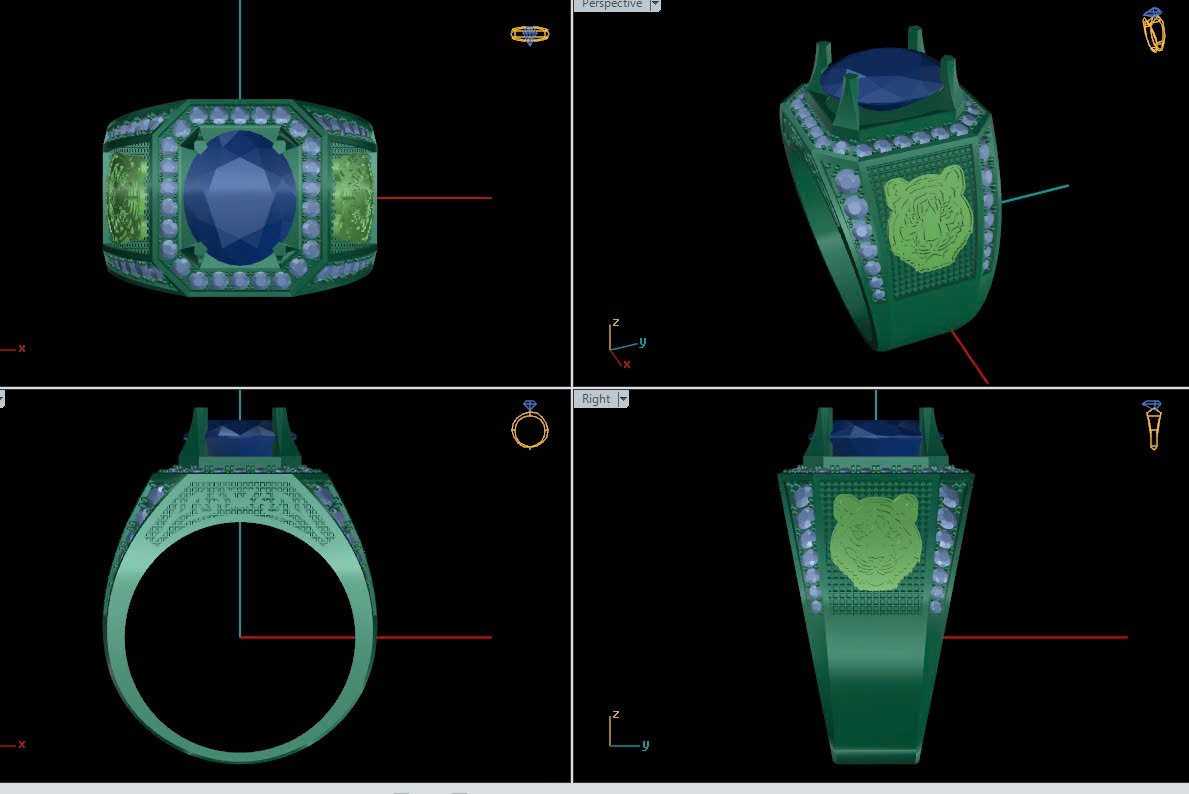Click the side-view ring icon in Right viewport

click(1152, 424)
